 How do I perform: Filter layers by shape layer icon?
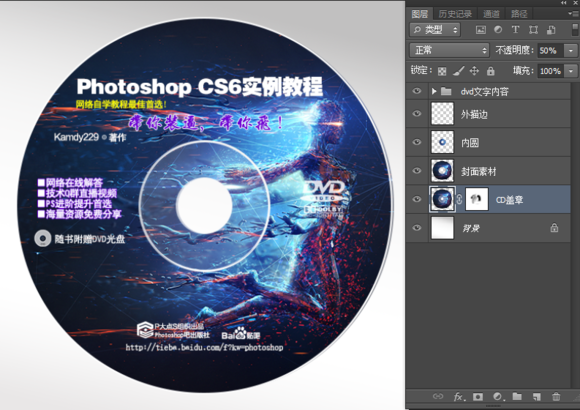533,30
